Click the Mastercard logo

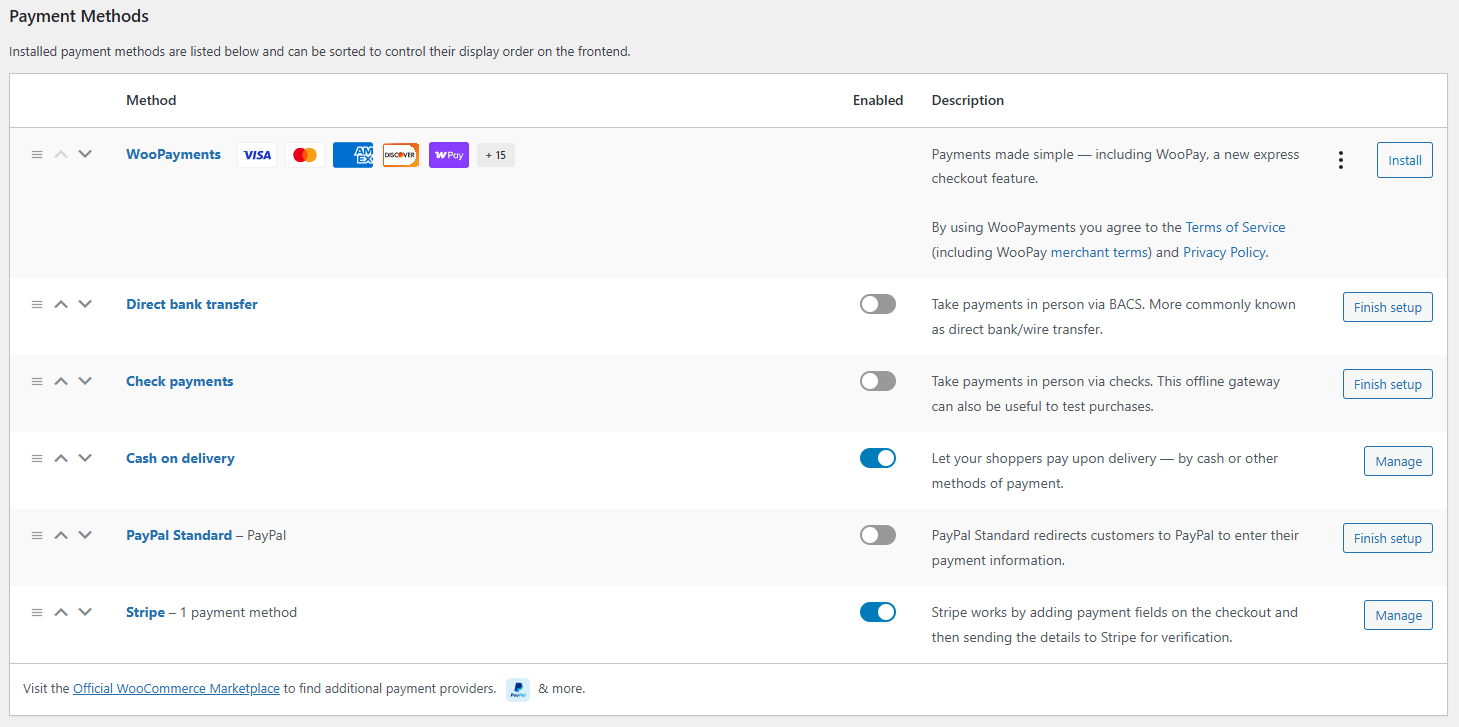point(305,155)
